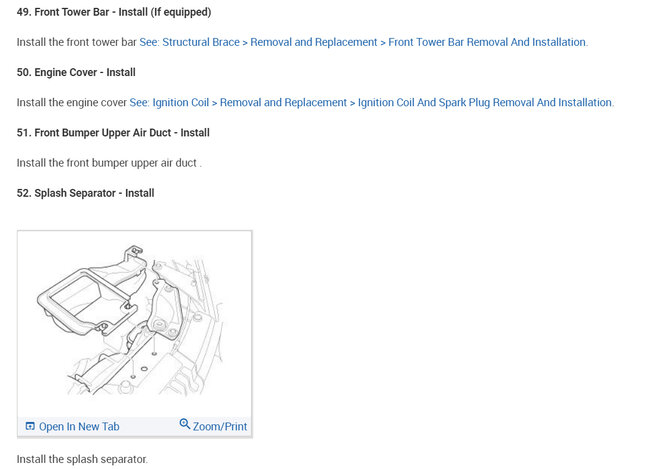Click "See:" before Ignition Coil
Screen dimensions: 650x469
139,102
